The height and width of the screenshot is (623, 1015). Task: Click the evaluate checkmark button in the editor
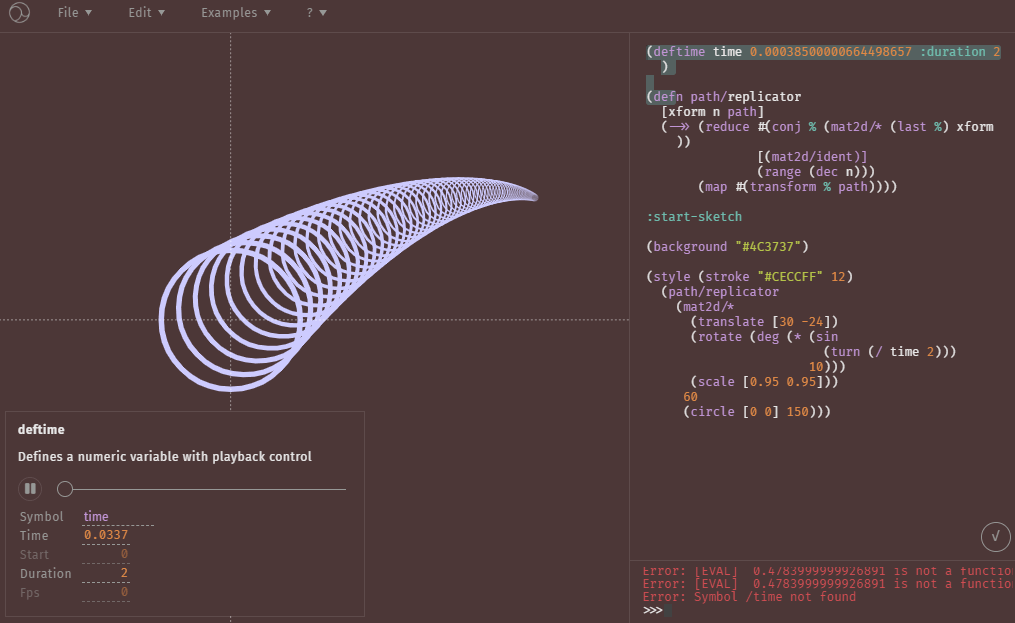click(x=994, y=536)
